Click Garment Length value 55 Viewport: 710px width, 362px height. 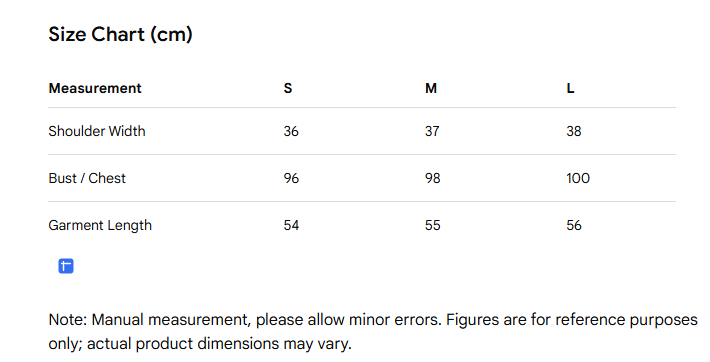pos(432,225)
